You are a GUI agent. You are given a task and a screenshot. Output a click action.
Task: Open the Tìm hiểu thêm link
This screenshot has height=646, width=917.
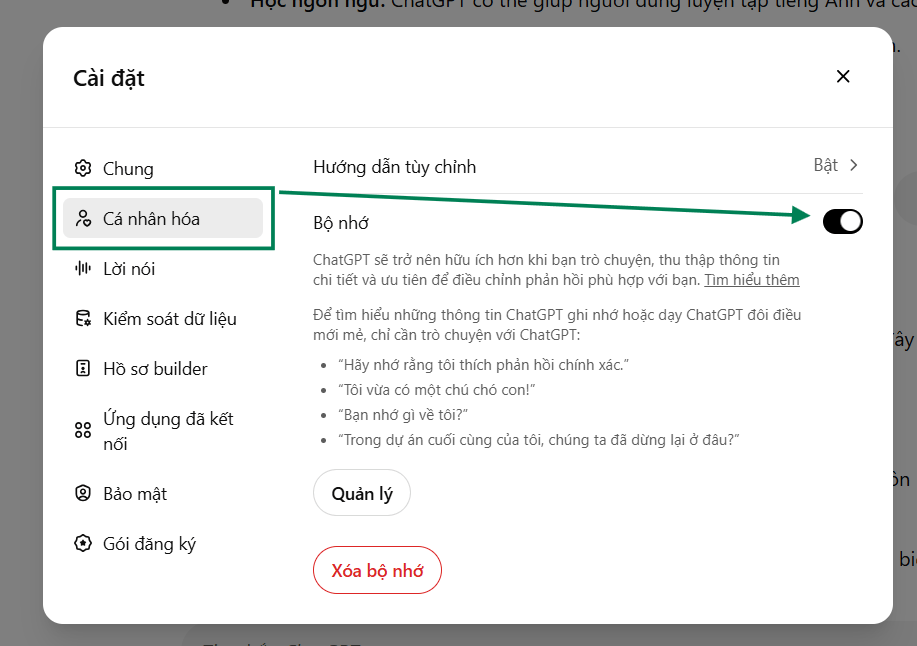(751, 280)
